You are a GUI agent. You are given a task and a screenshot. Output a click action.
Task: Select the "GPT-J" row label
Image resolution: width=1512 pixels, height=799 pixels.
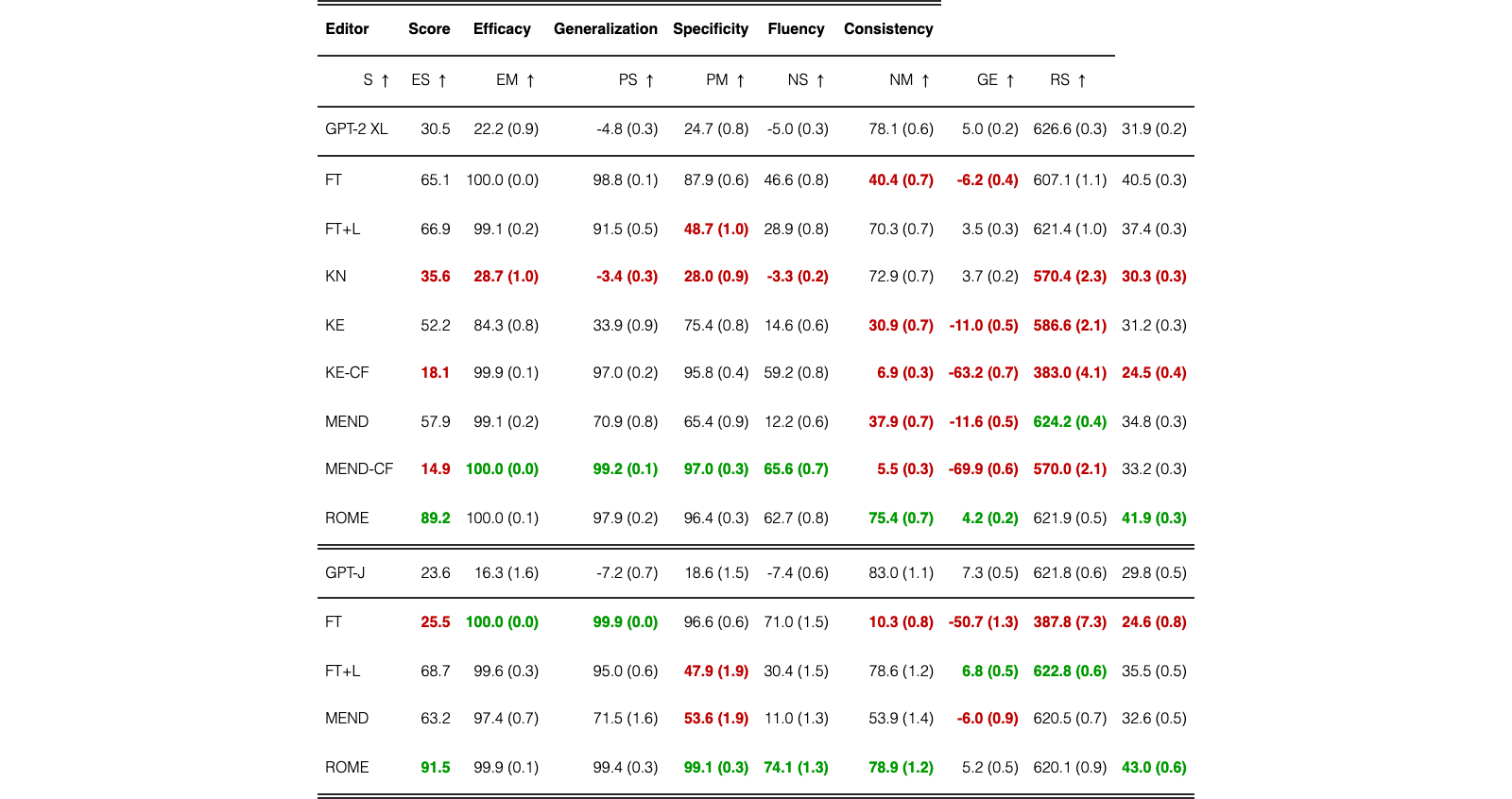click(345, 573)
